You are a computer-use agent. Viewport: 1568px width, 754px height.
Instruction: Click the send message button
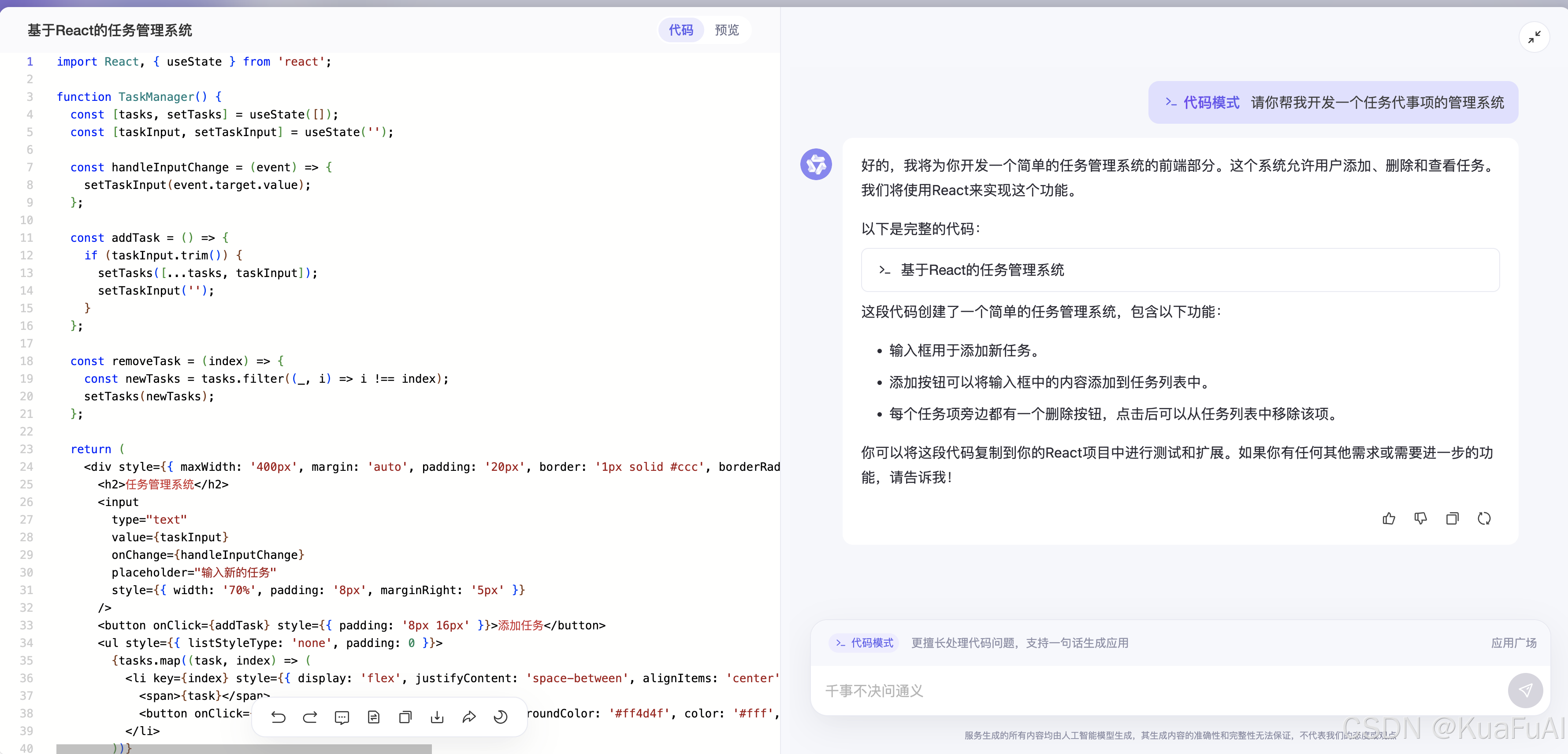point(1524,690)
